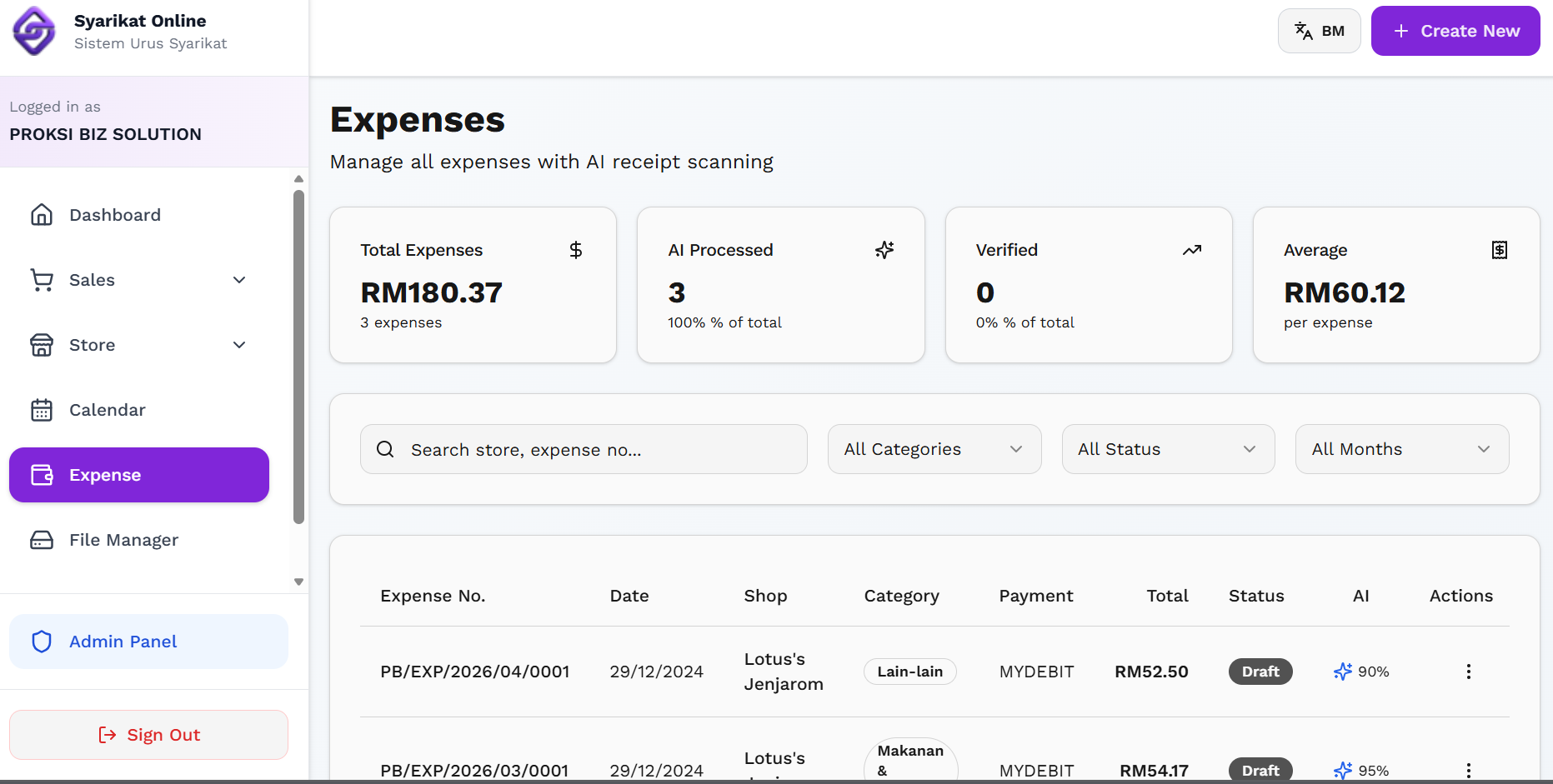
Task: Click the 90% AI confidence value
Action: (x=1374, y=672)
